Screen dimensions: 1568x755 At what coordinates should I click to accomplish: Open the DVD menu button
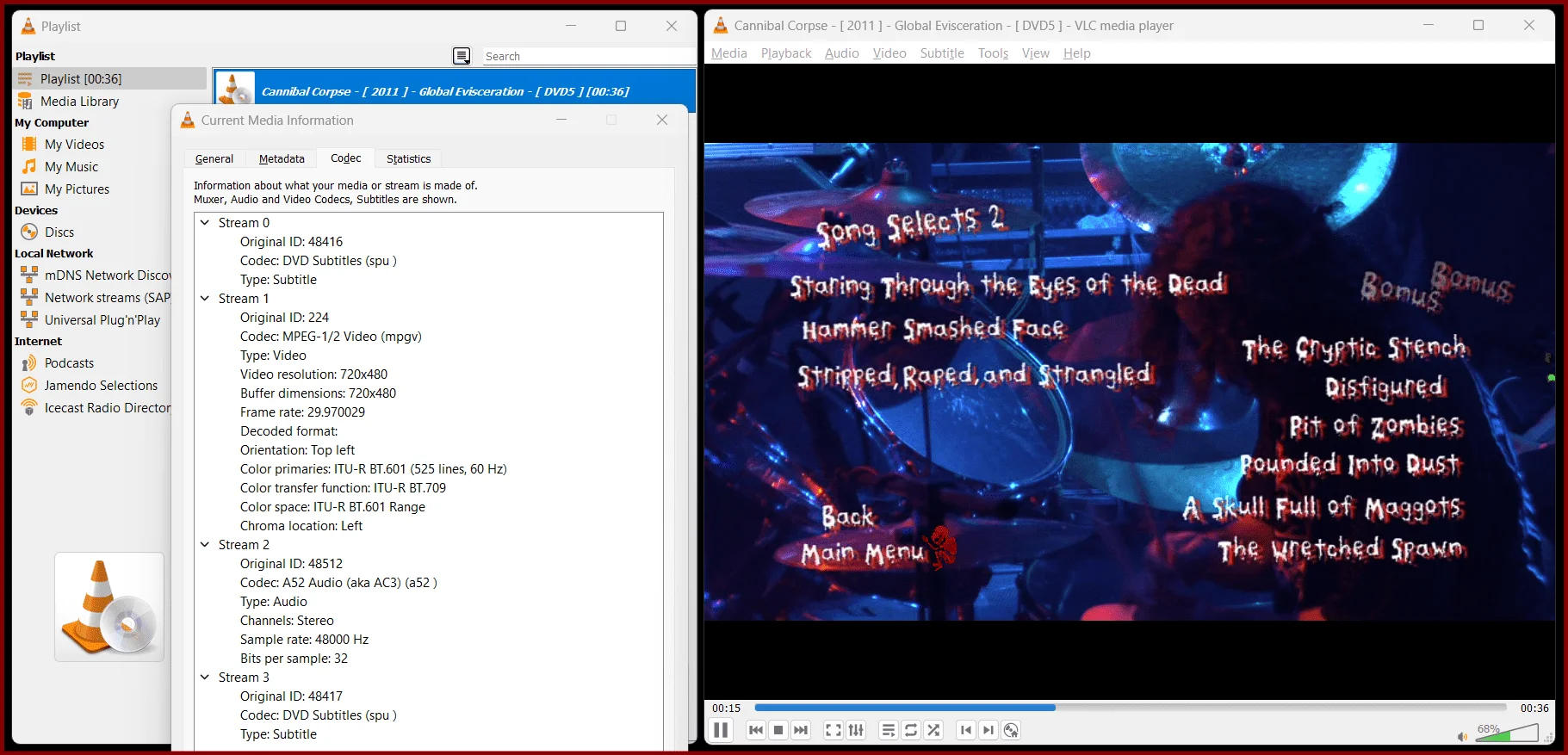click(1011, 730)
